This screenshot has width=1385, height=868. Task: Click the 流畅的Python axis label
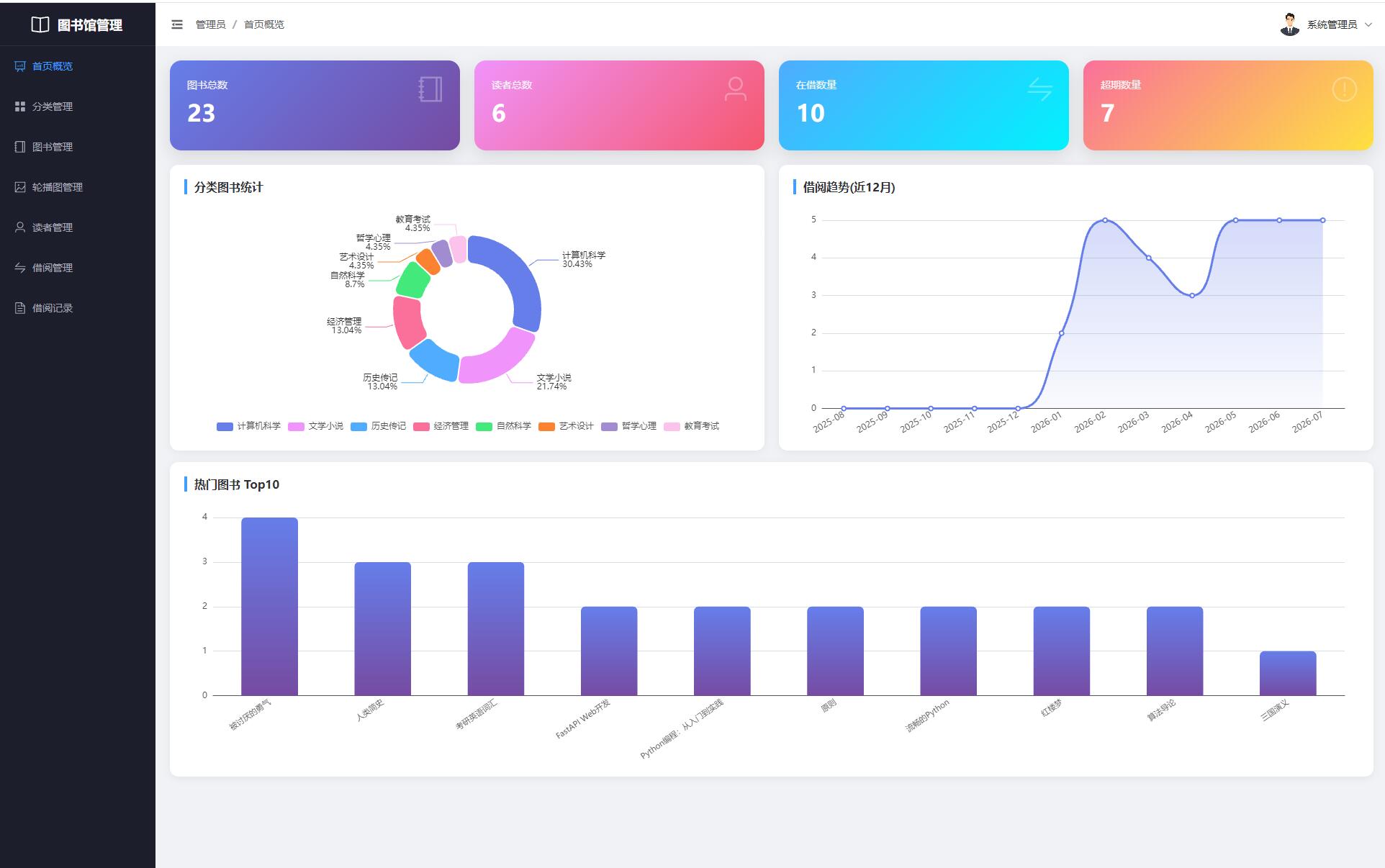927,716
